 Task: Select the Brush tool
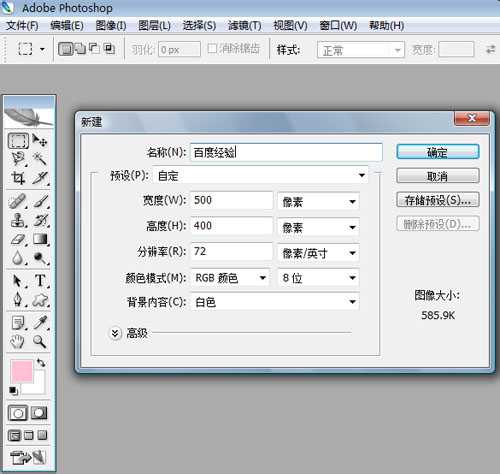(x=40, y=201)
